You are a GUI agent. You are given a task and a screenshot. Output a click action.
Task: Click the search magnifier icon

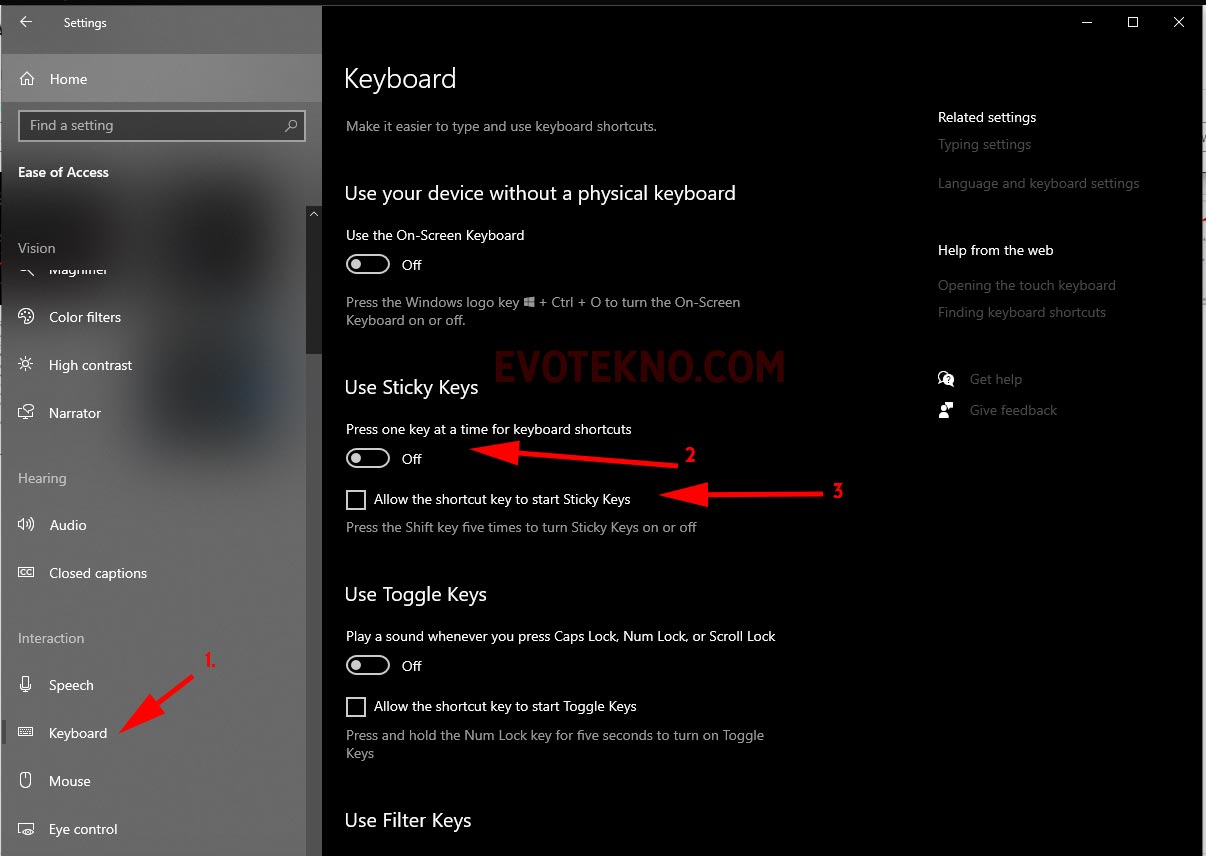[x=291, y=126]
